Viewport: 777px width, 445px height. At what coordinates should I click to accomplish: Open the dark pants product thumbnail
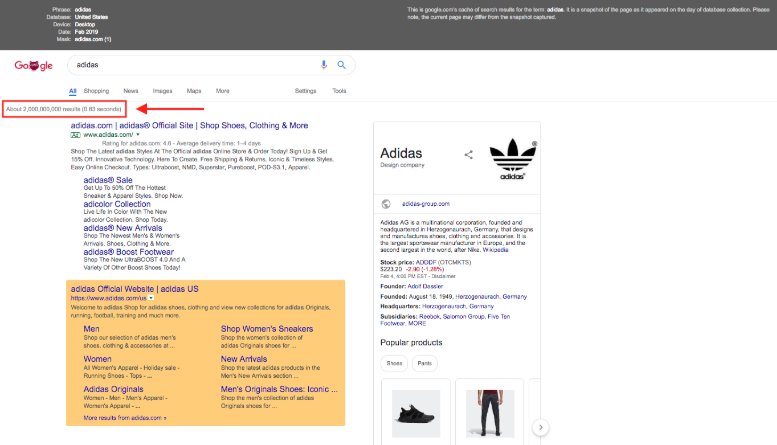click(x=490, y=413)
